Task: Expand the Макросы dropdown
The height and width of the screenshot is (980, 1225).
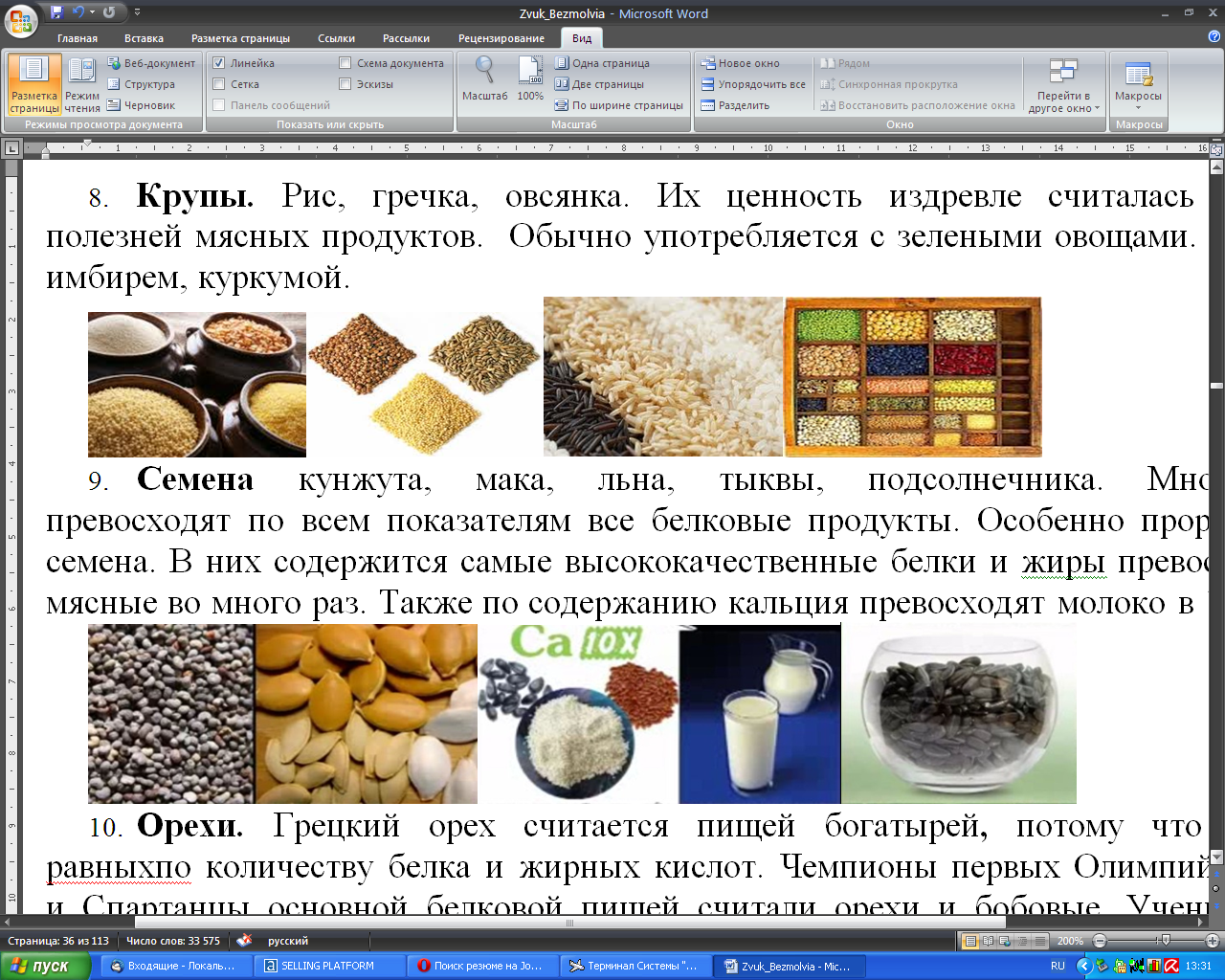Action: pyautogui.click(x=1138, y=85)
